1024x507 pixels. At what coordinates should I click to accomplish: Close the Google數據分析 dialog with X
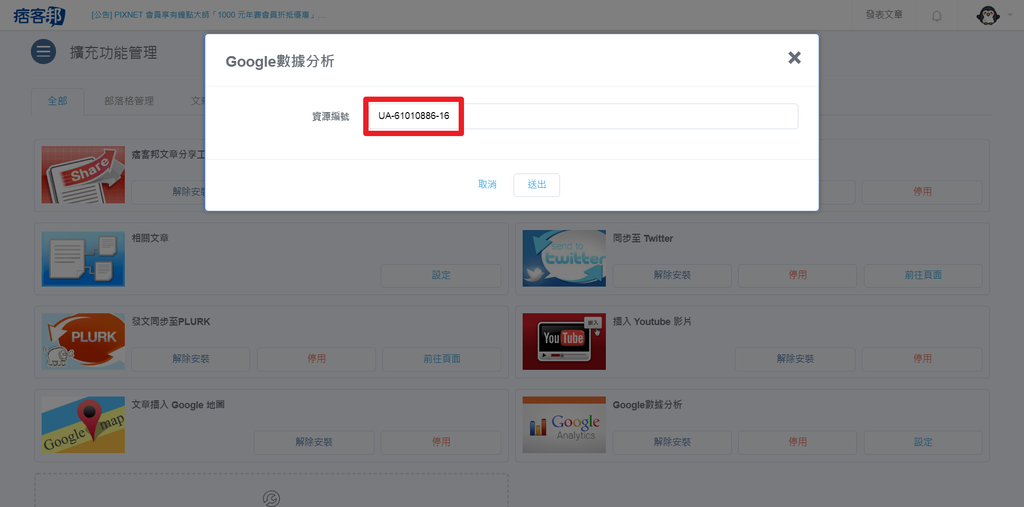pyautogui.click(x=794, y=57)
